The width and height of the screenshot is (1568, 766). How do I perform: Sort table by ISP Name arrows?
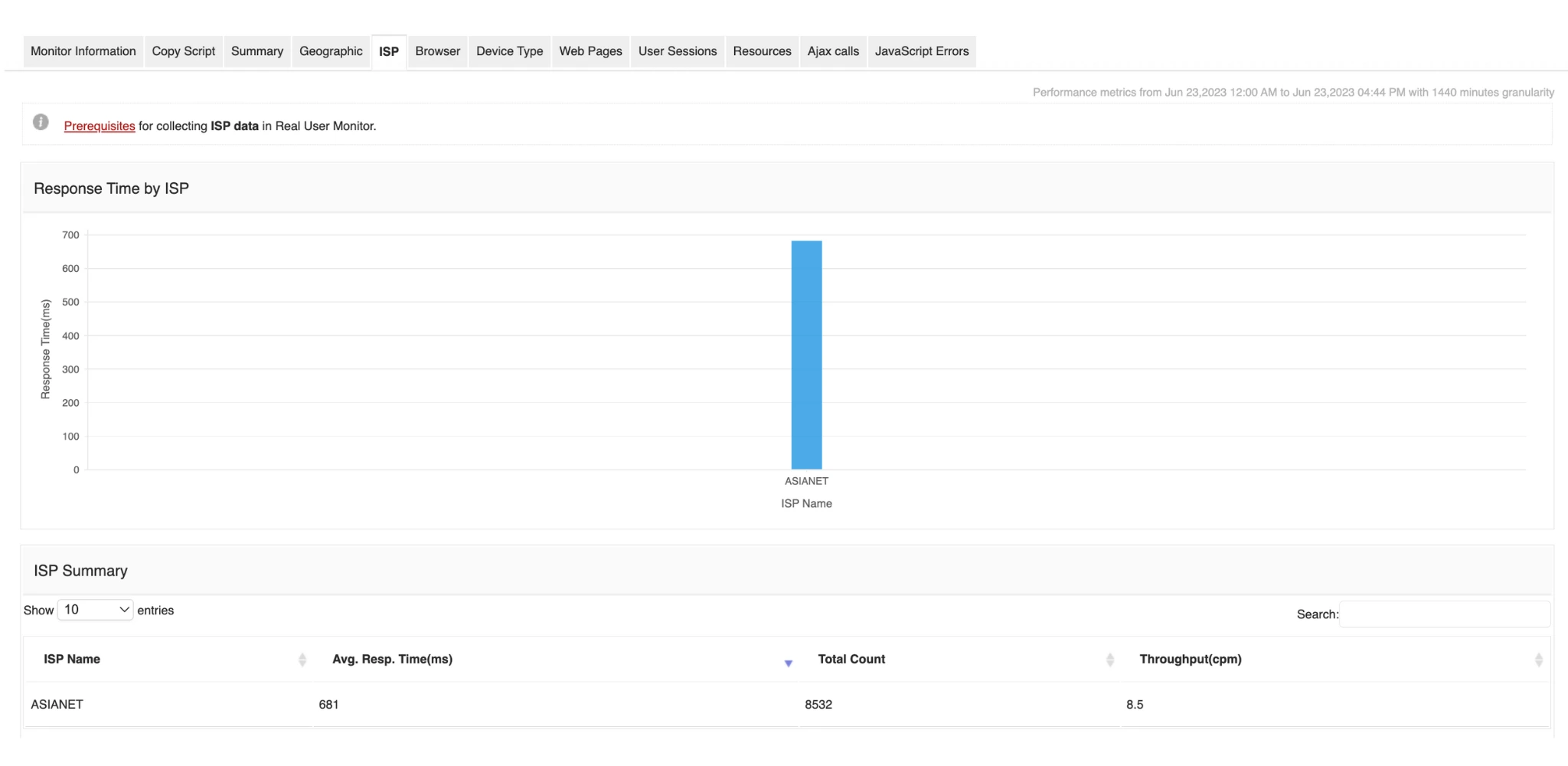pos(302,660)
